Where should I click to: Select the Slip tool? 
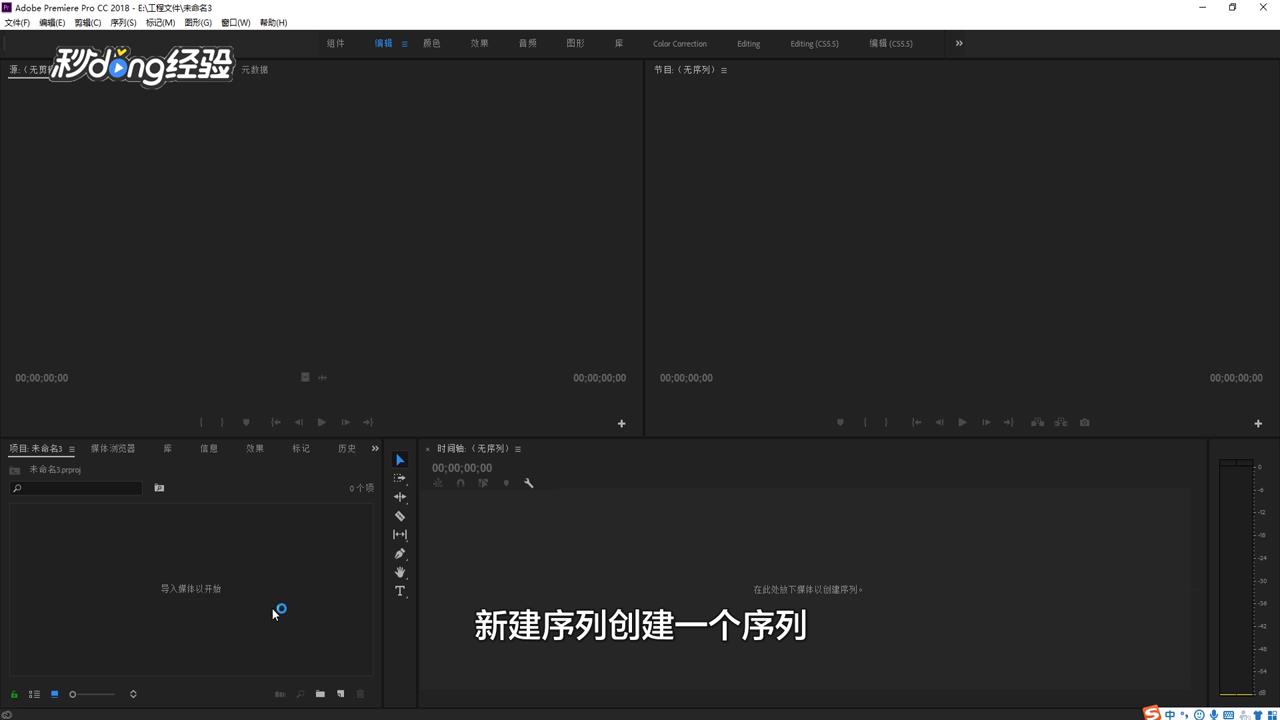pyautogui.click(x=400, y=535)
